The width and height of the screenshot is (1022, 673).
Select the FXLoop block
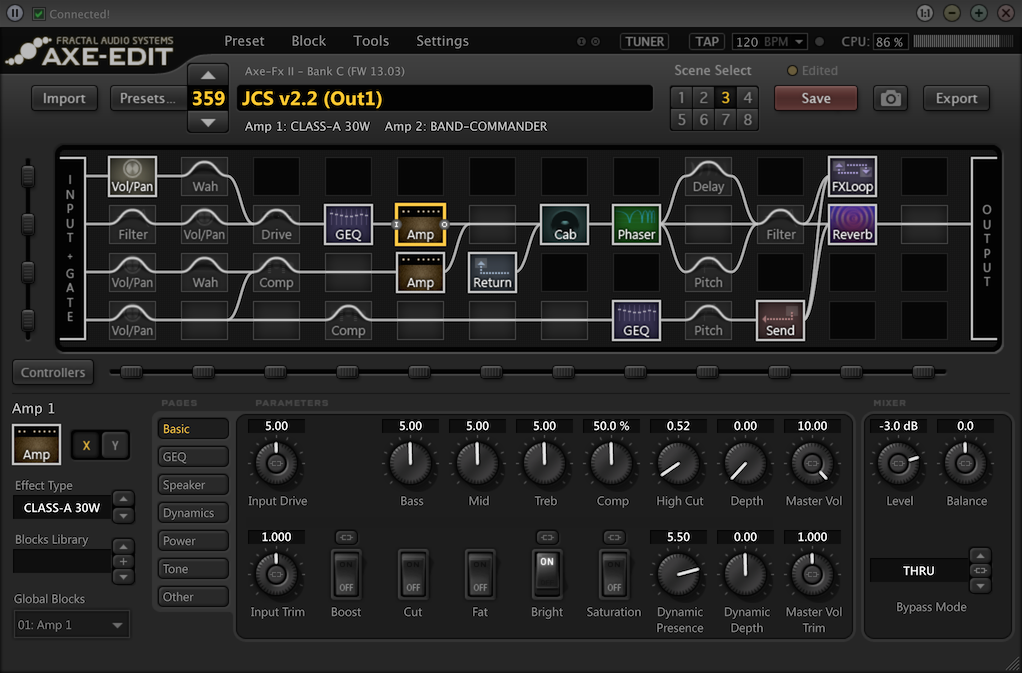852,176
